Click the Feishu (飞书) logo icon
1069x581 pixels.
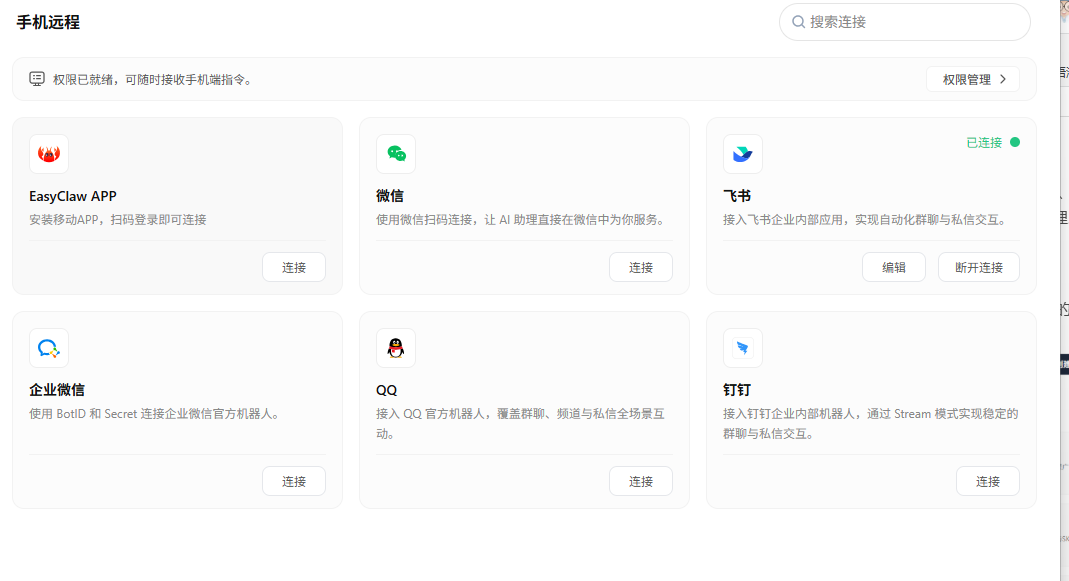click(742, 154)
